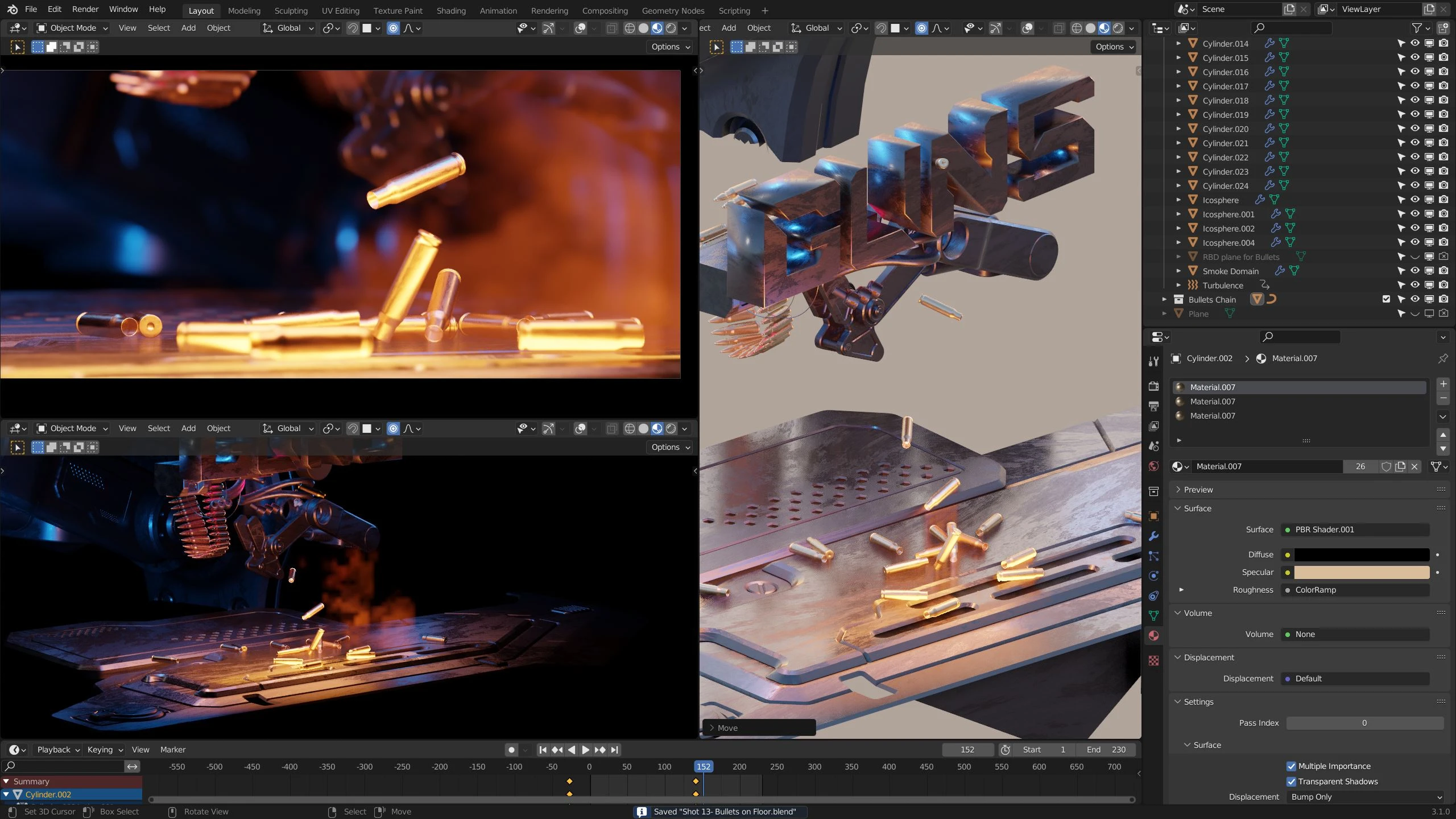Viewport: 1456px width, 819px height.
Task: Open the World Properties tab
Action: 1153,465
